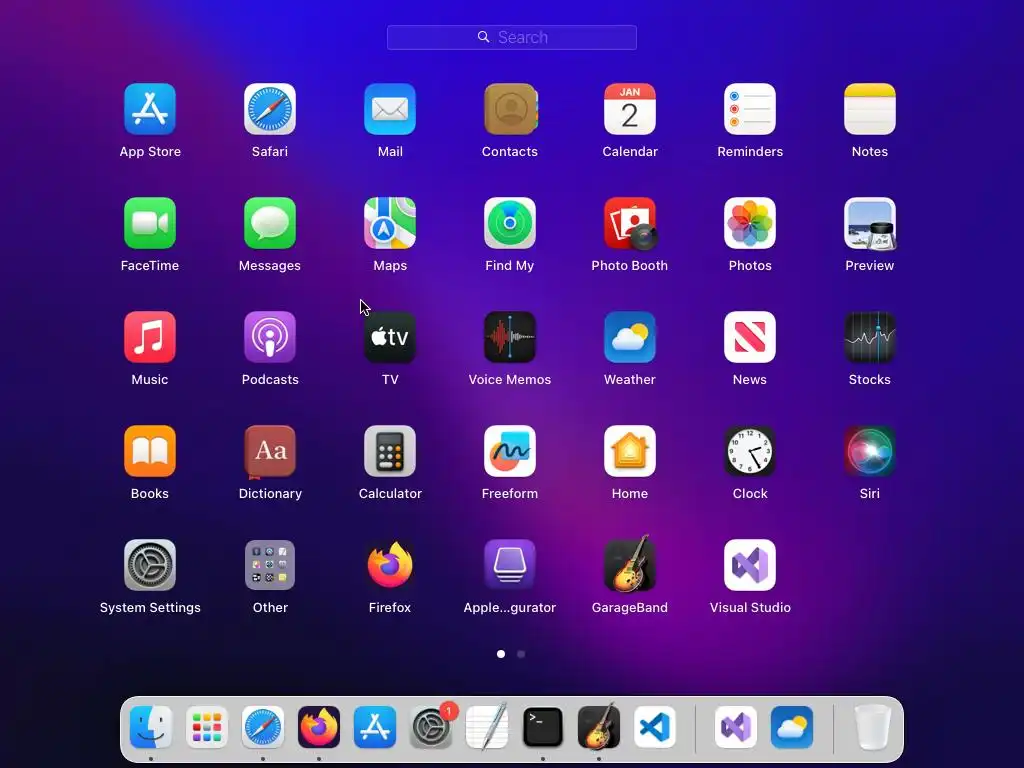Viewport: 1024px width, 768px height.
Task: Launch Firefox from the Launchpad grid
Action: pos(390,565)
